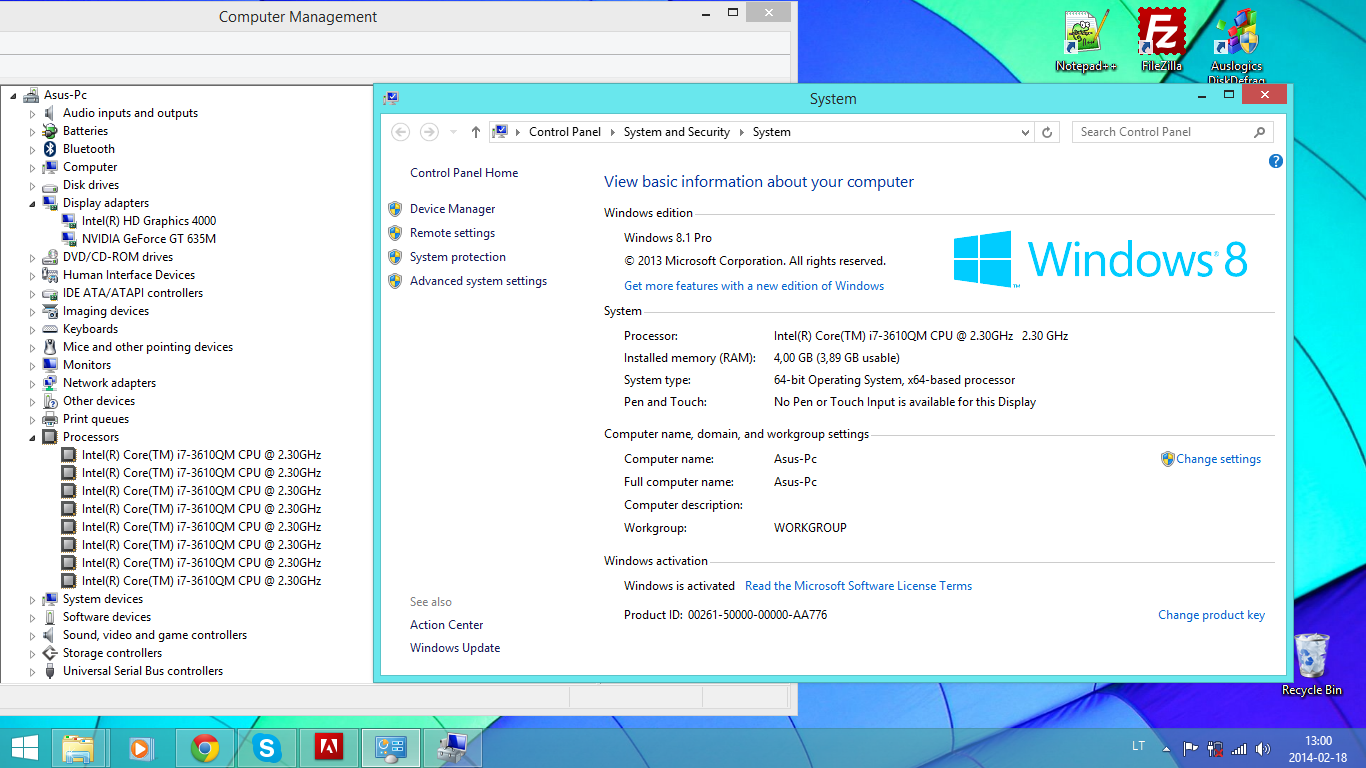
Task: Select System and Security breadcrumb
Action: [x=677, y=132]
